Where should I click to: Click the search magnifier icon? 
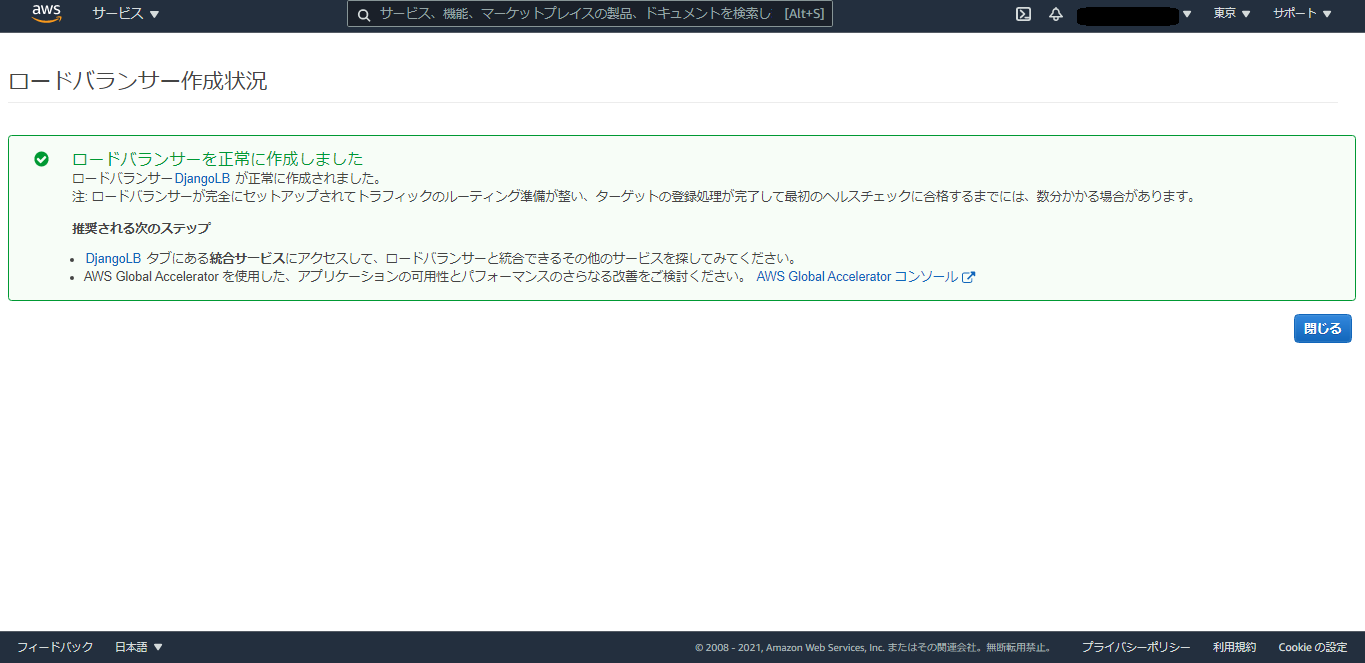(363, 14)
